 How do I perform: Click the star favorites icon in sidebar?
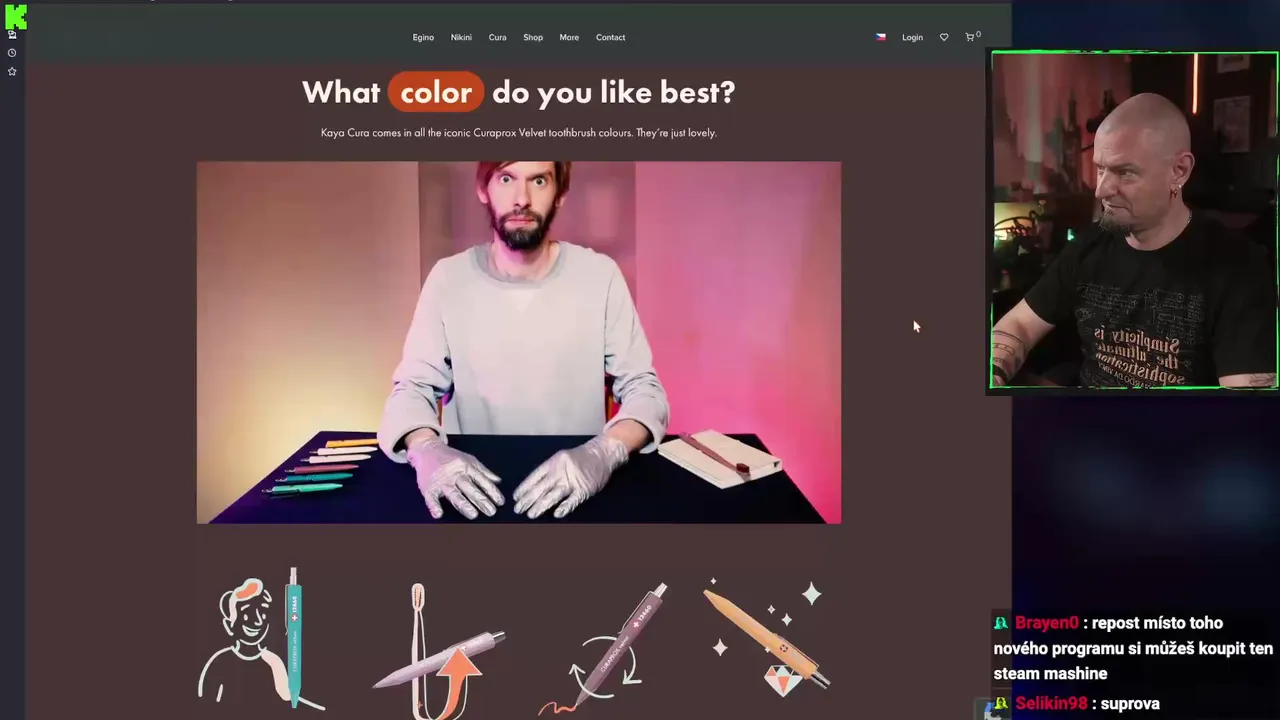tap(12, 71)
